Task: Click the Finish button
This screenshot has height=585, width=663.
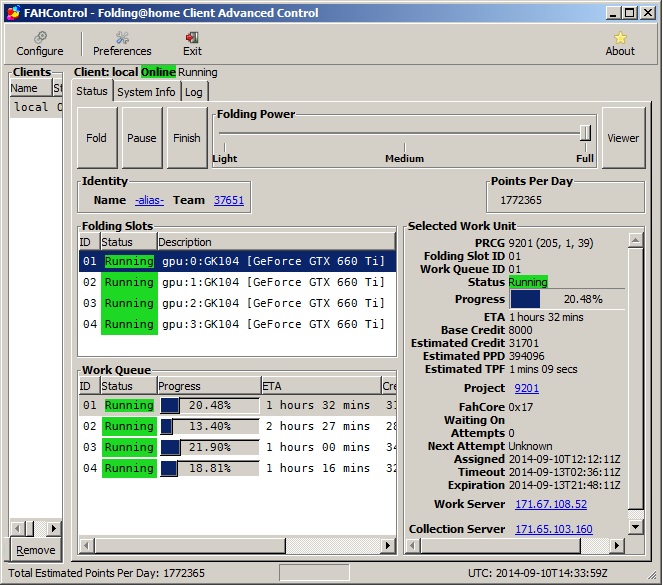Action: pos(186,138)
